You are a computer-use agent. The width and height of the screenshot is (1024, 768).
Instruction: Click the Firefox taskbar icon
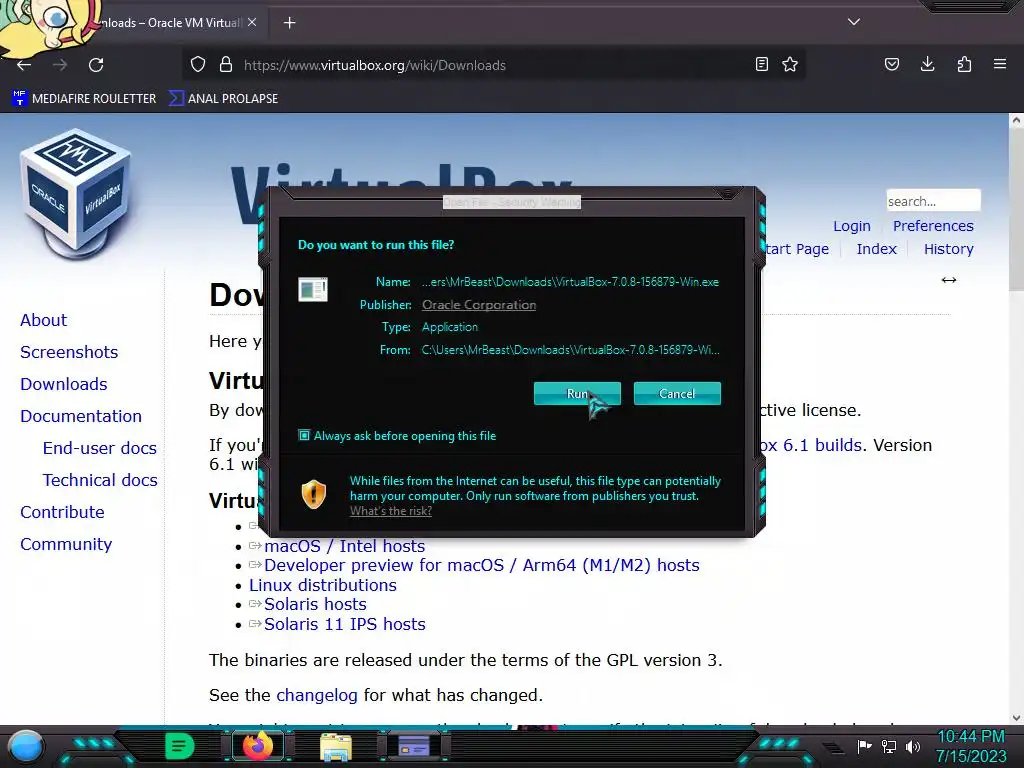[257, 746]
